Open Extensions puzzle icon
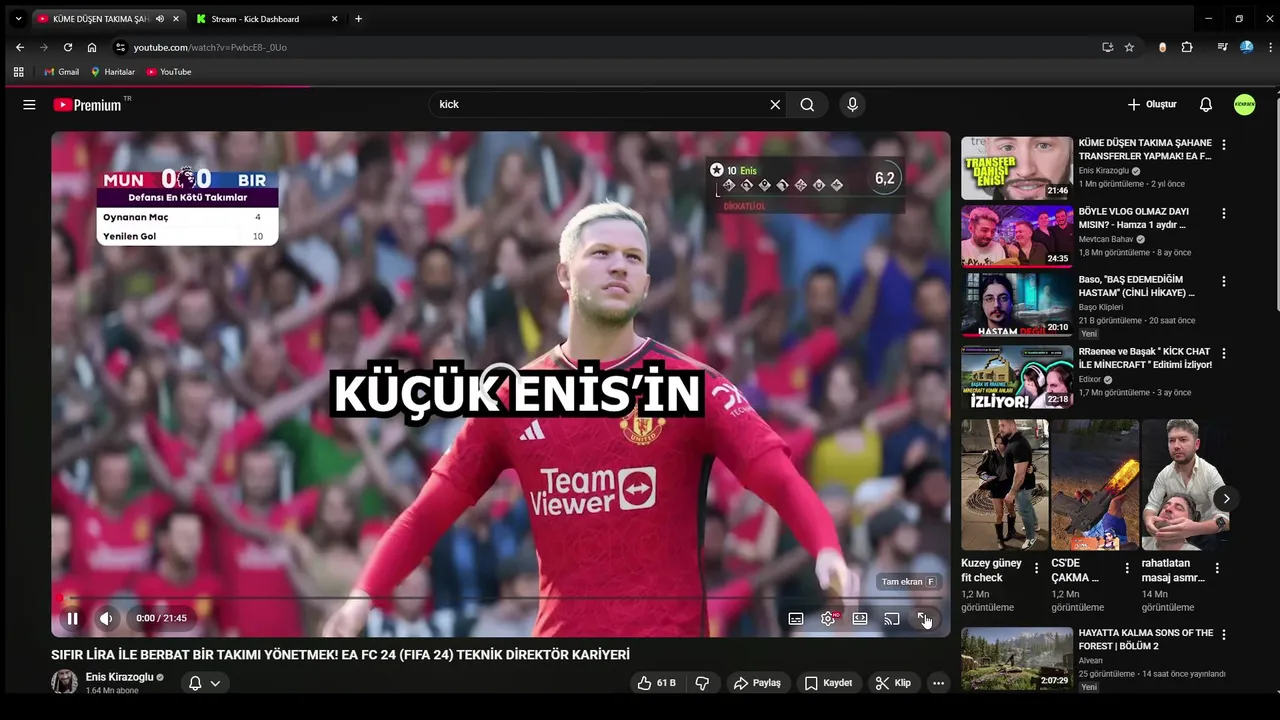The height and width of the screenshot is (720, 1280). tap(1187, 47)
